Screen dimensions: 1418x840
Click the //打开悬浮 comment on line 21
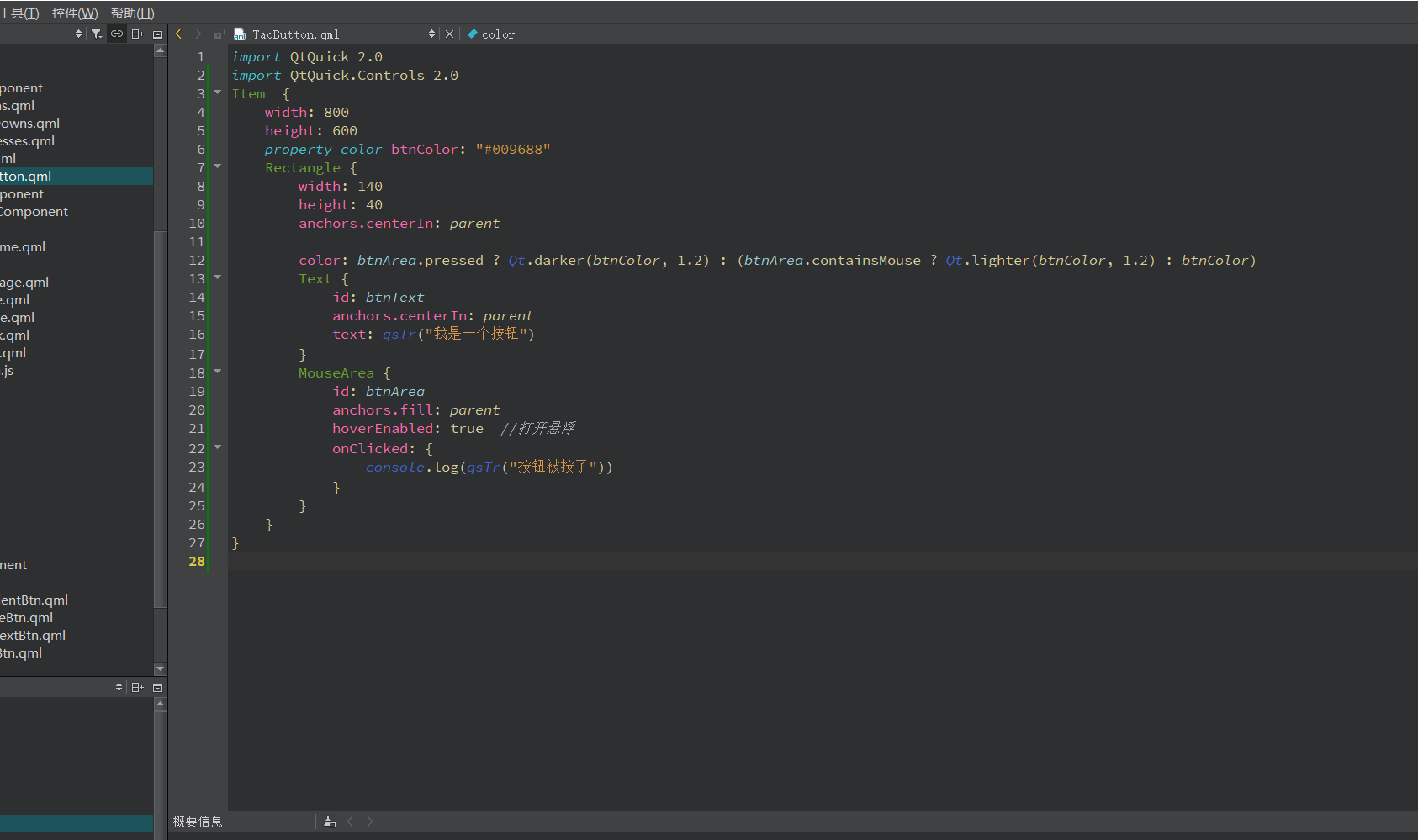pyautogui.click(x=538, y=429)
